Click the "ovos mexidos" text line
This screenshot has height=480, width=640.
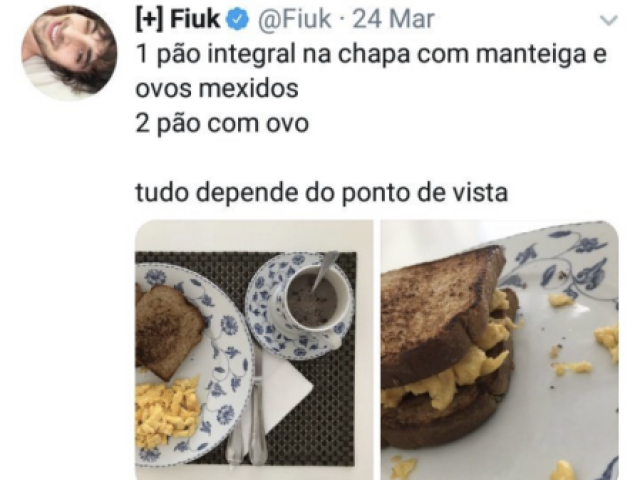coord(217,88)
